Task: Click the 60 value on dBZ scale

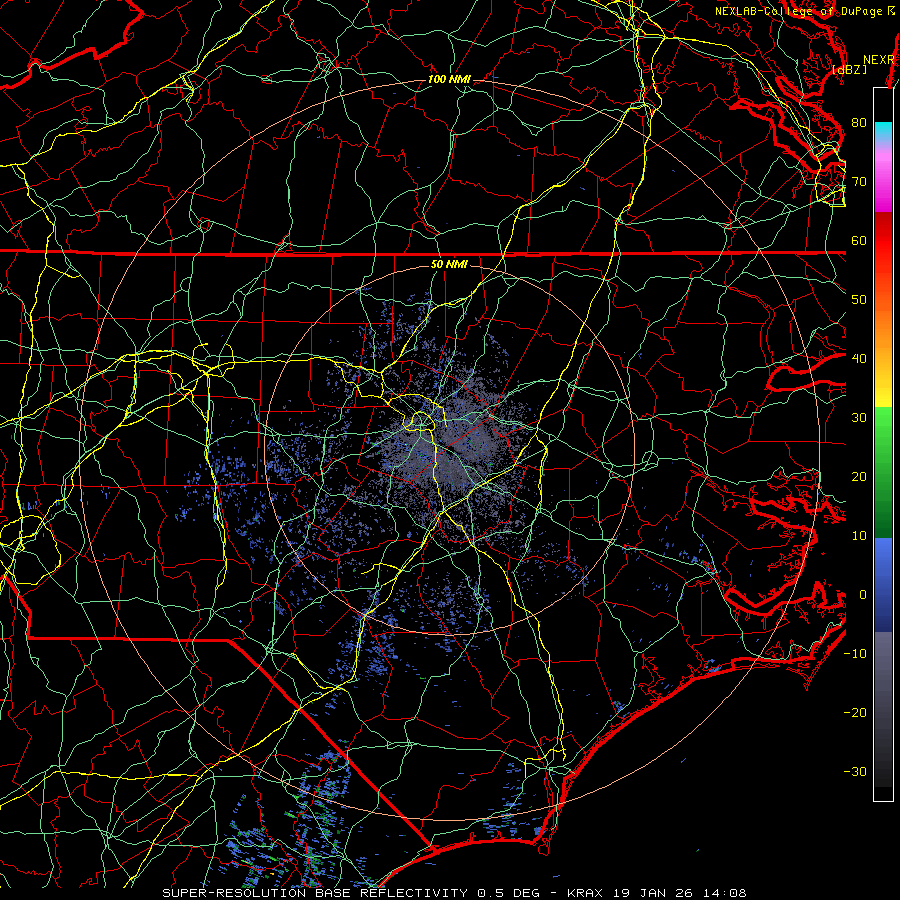Action: [859, 241]
